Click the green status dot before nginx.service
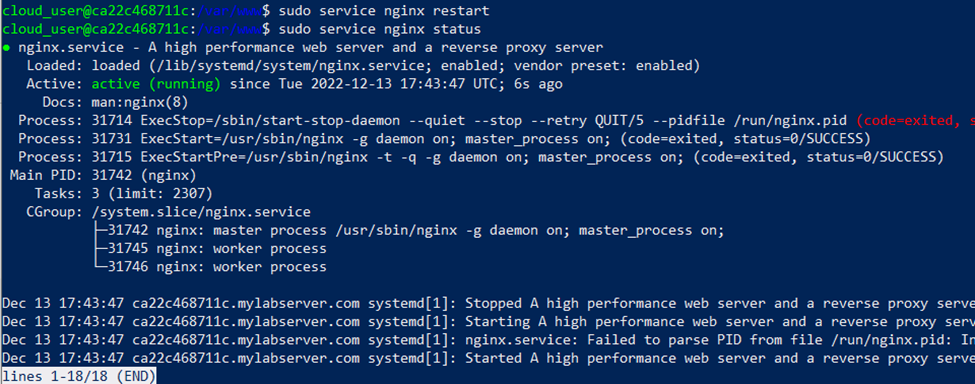 [6, 48]
